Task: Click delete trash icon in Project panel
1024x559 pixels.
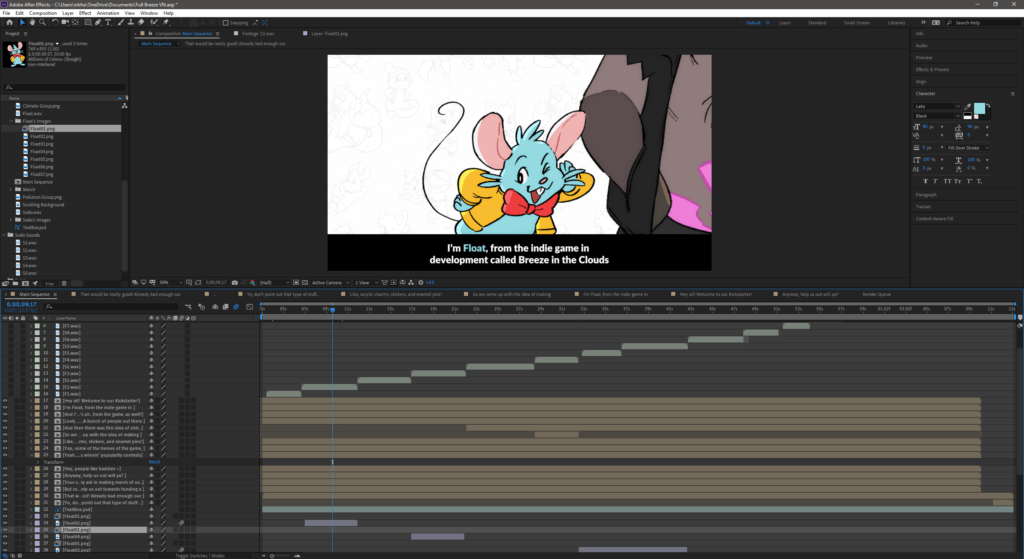Action: [64, 283]
